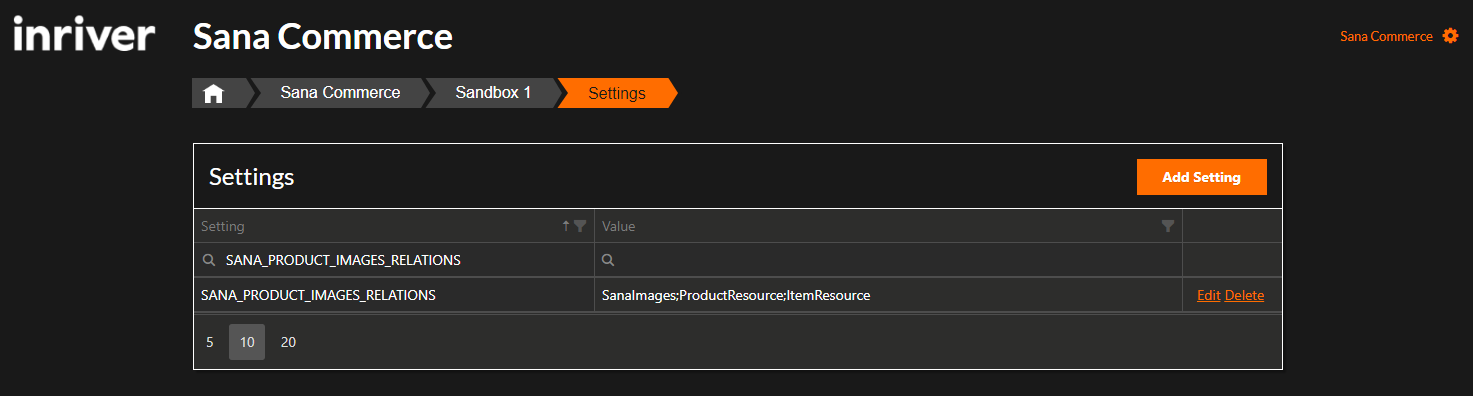Select SanaImages;ProductResource;ItemResource value cell
This screenshot has width=1473, height=396.
click(888, 295)
